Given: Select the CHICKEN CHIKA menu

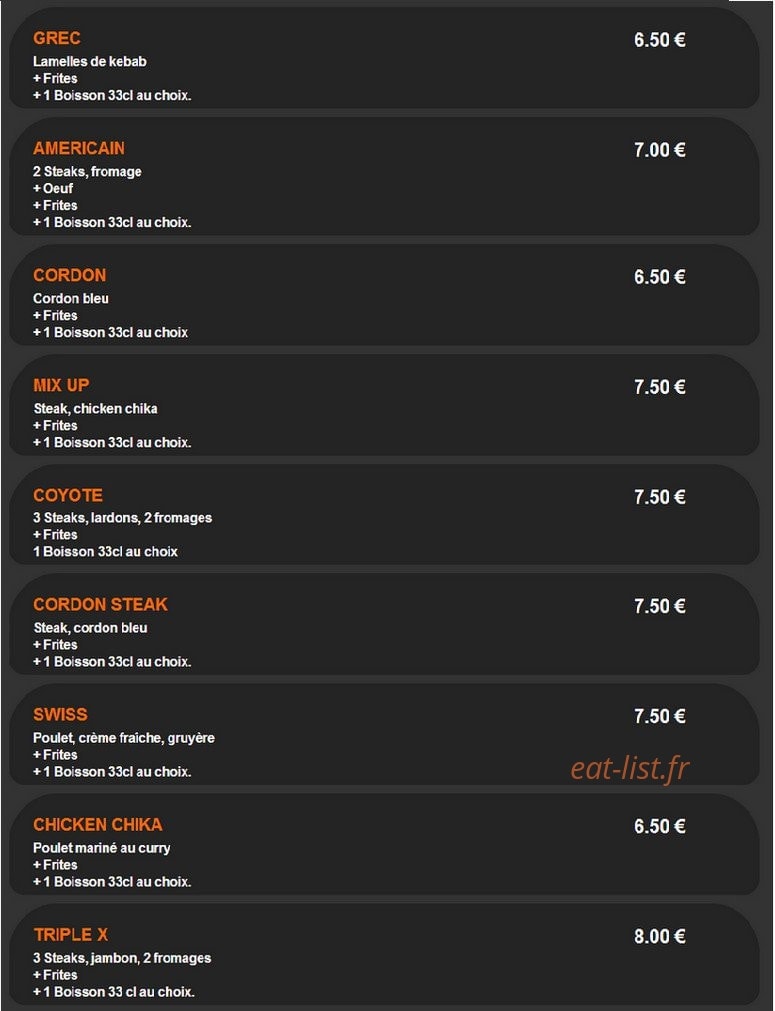Looking at the screenshot, I should [97, 825].
